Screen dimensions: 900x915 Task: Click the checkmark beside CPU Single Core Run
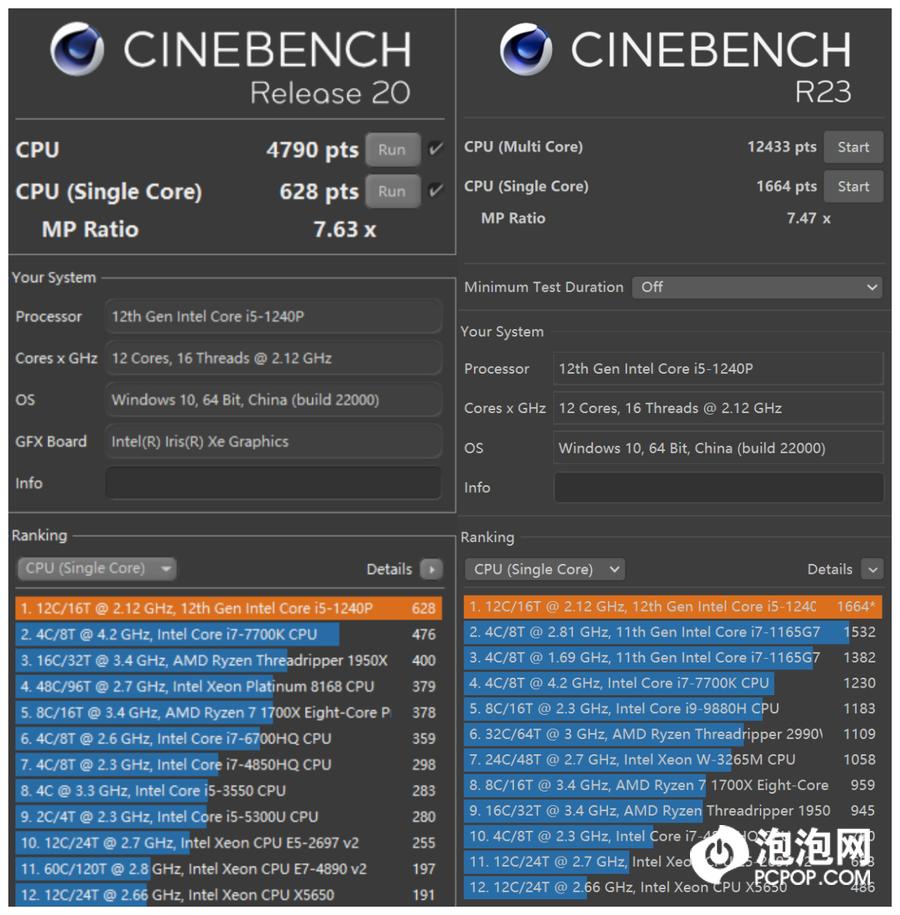435,192
